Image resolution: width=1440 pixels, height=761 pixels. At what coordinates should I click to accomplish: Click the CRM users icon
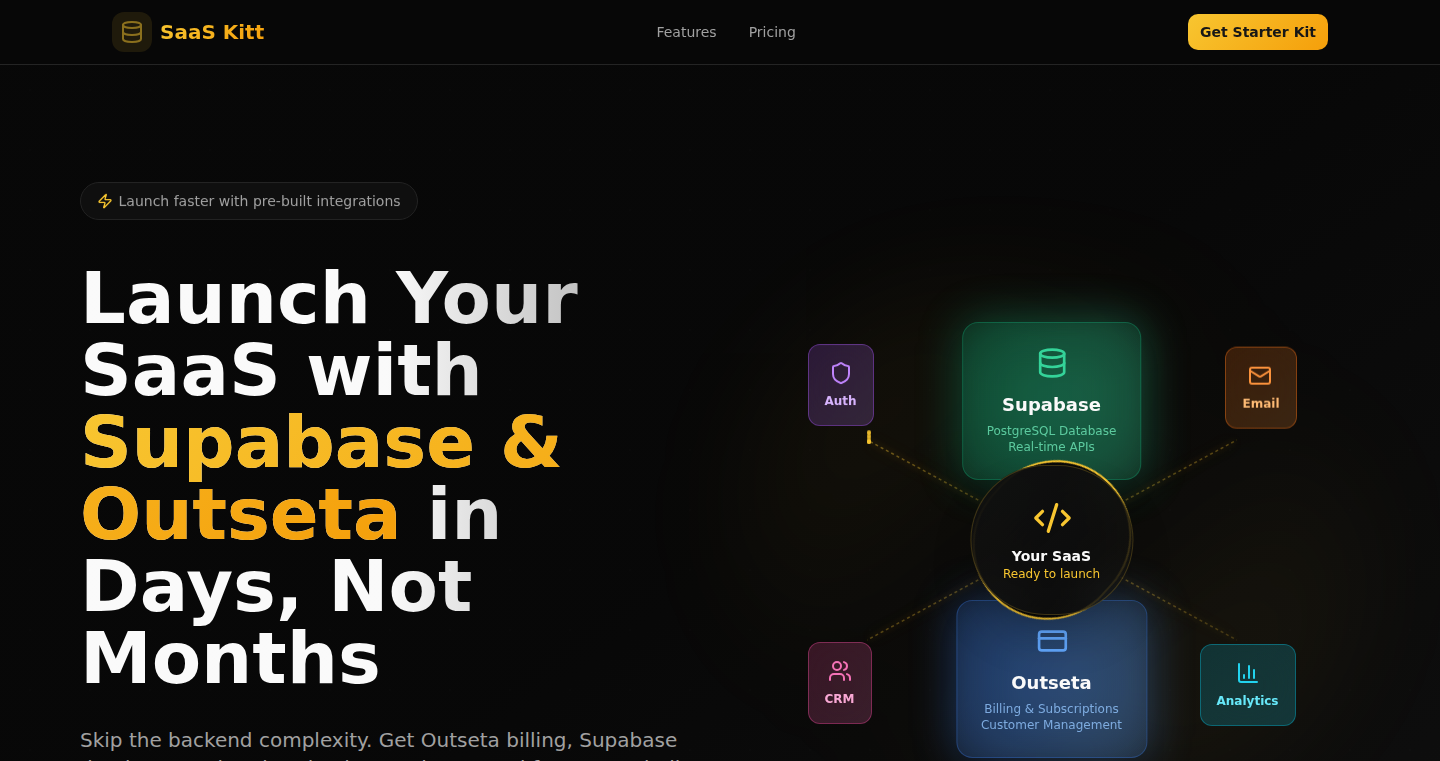pyautogui.click(x=840, y=671)
